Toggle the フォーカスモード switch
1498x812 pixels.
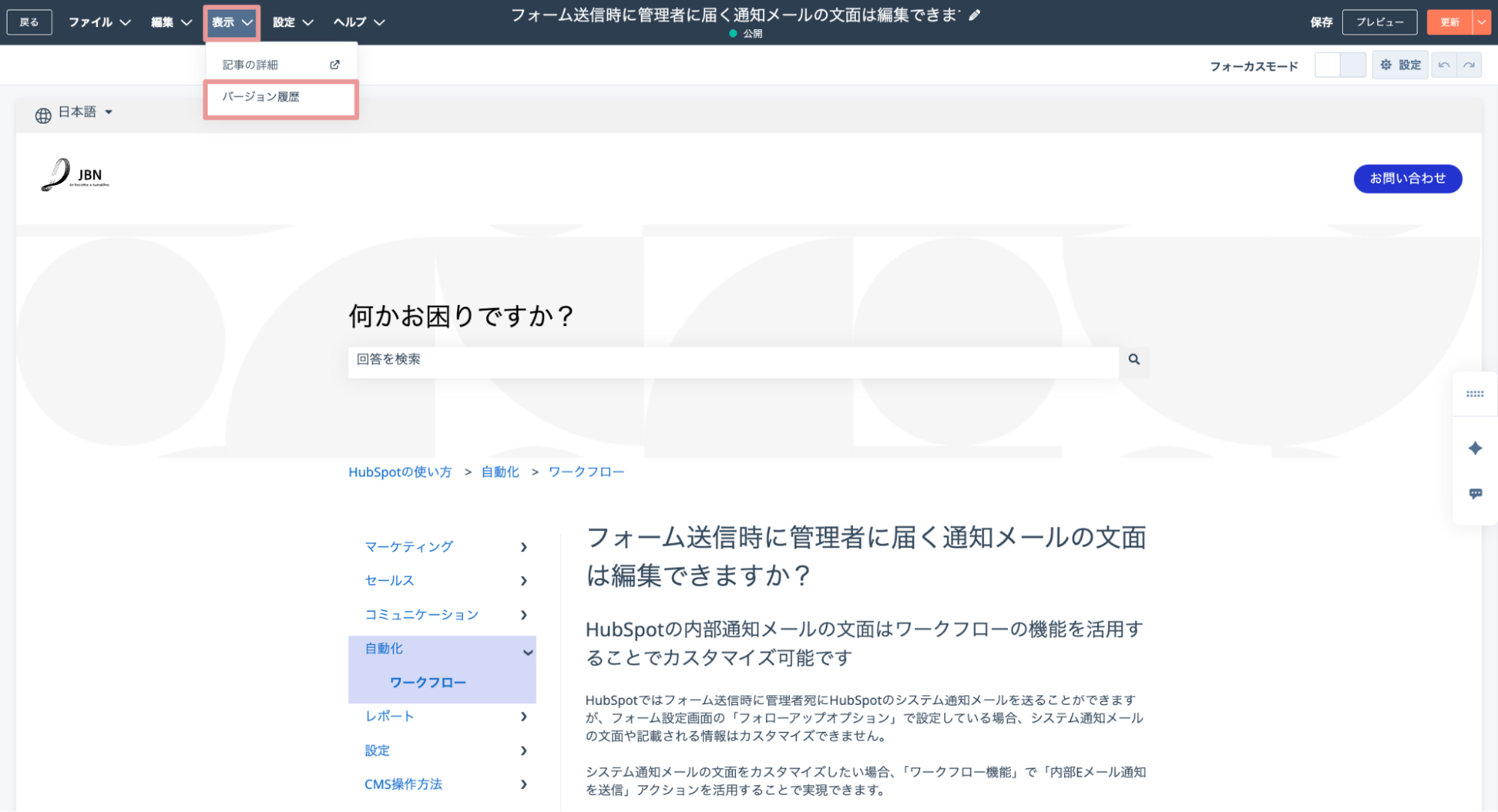click(x=1340, y=65)
